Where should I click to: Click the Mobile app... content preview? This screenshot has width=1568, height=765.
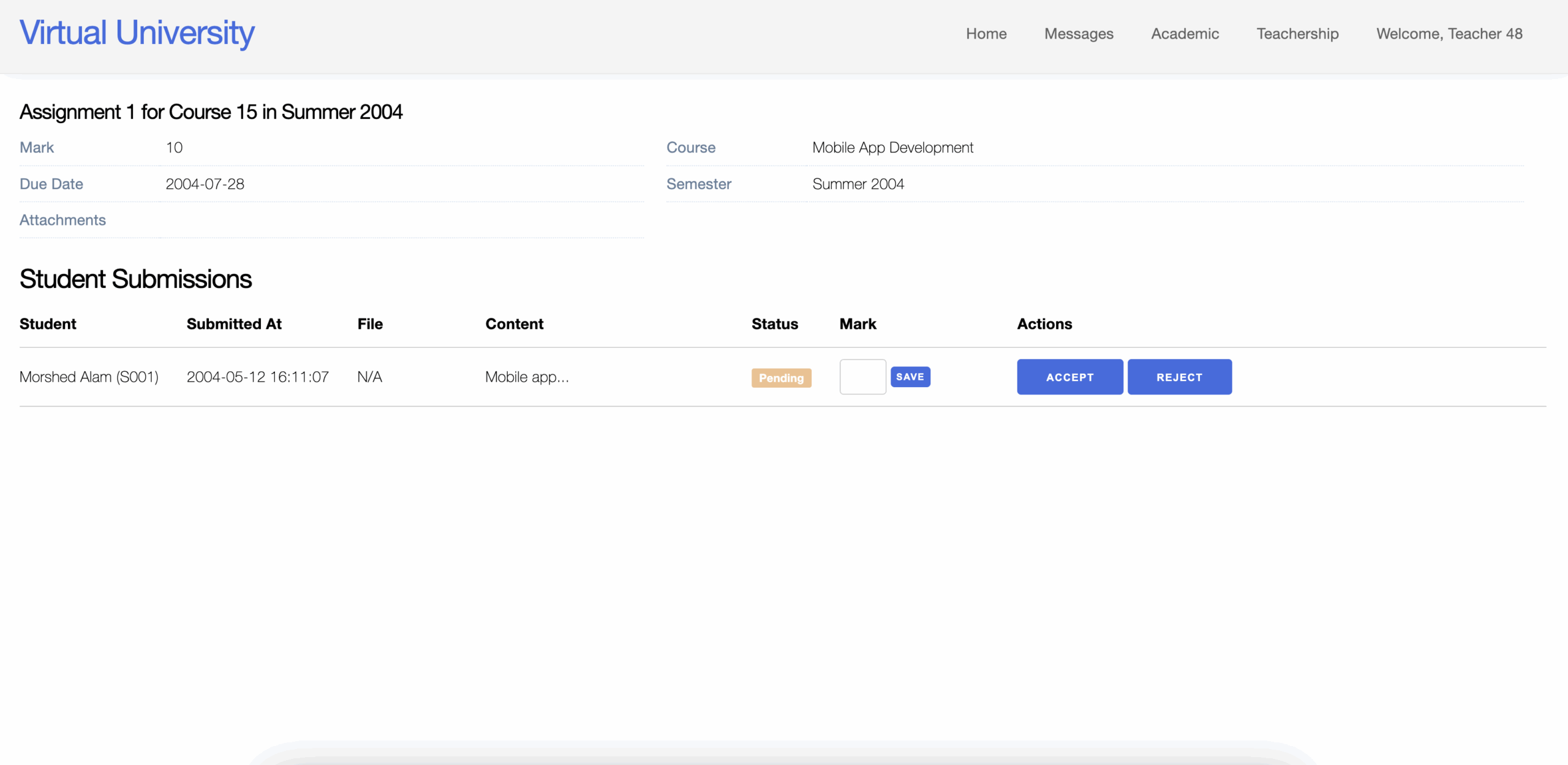tap(527, 377)
